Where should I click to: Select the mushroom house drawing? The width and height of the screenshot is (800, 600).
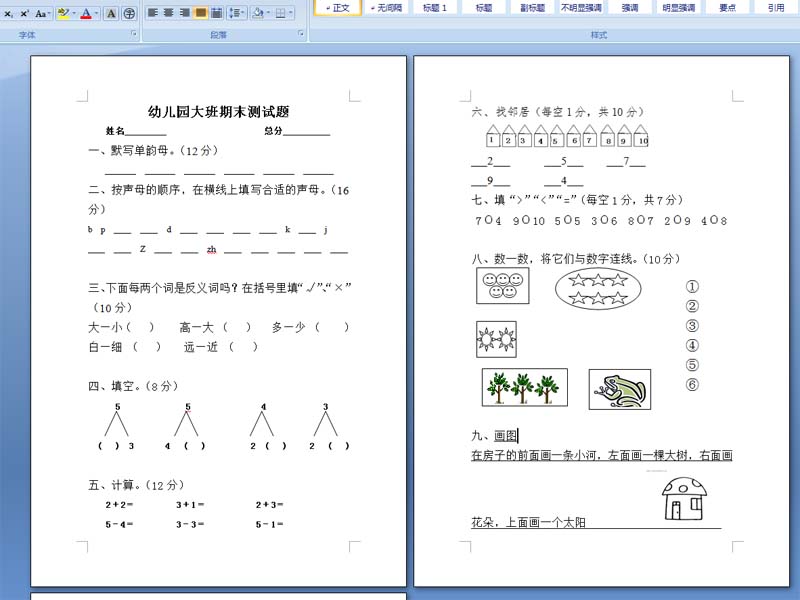click(684, 498)
